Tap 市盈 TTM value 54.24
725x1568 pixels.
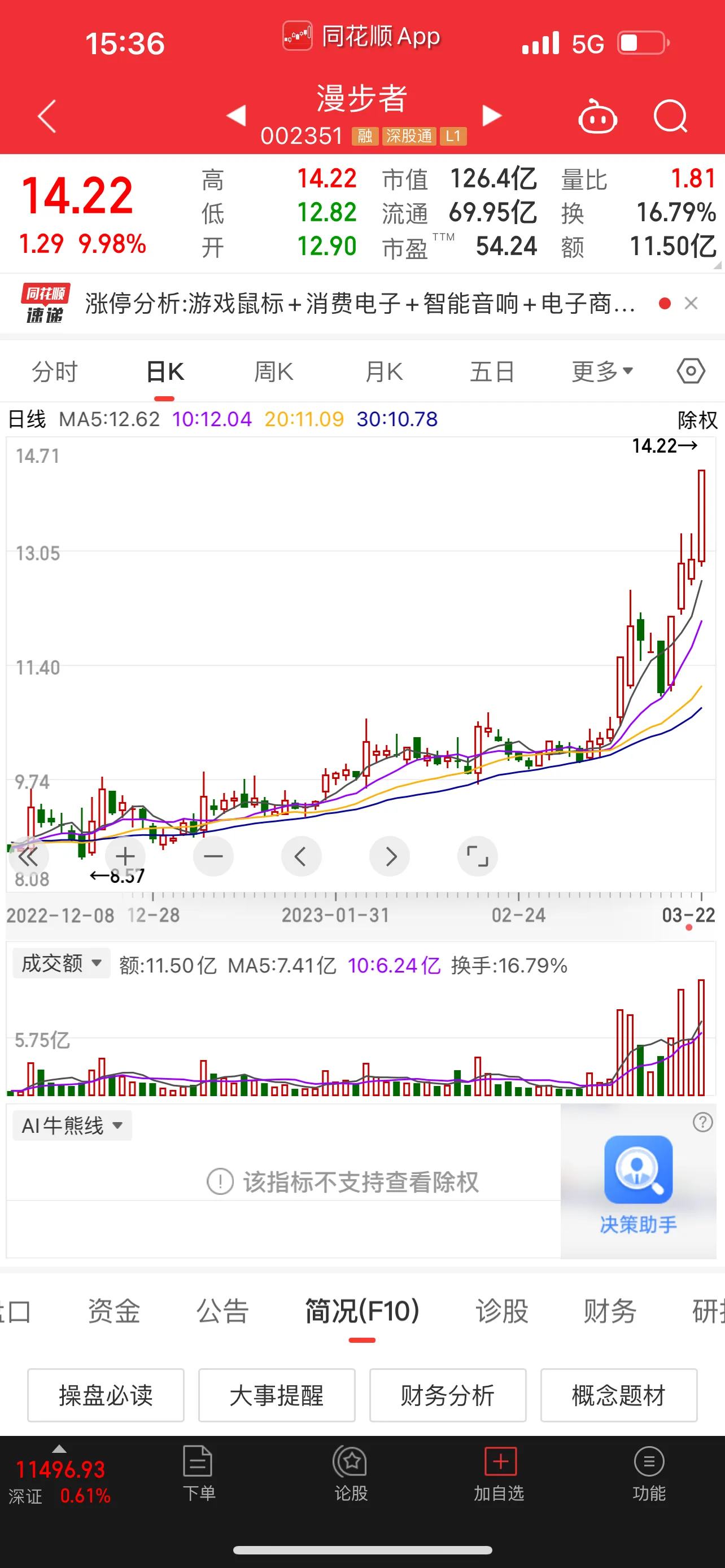tap(506, 247)
